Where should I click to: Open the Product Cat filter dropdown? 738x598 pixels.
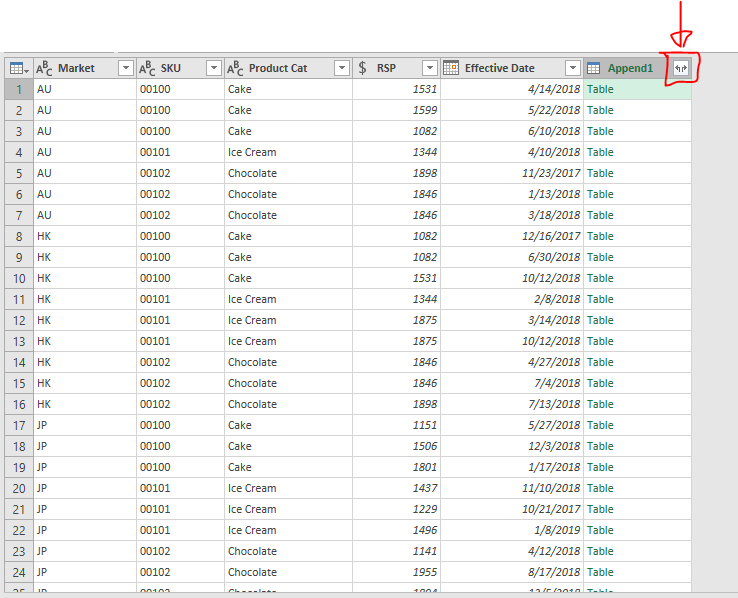pos(341,68)
